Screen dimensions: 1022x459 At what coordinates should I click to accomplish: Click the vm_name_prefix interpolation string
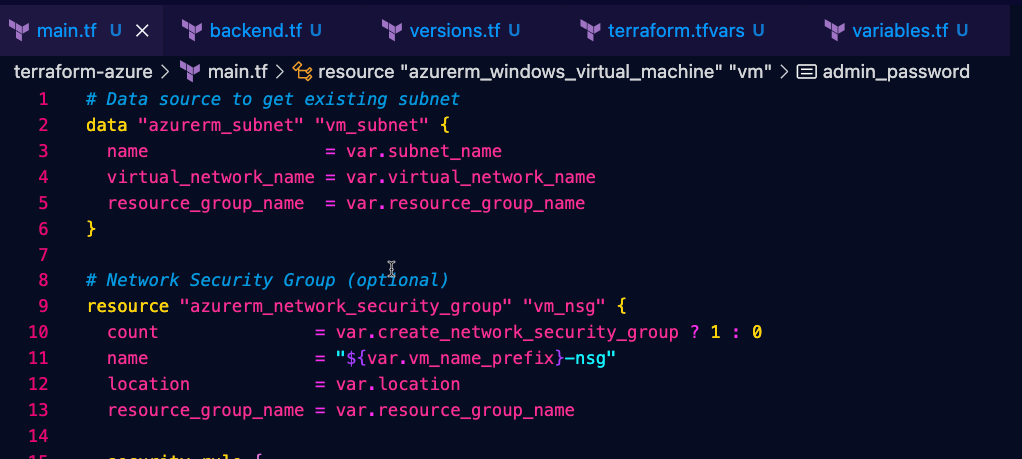click(476, 359)
